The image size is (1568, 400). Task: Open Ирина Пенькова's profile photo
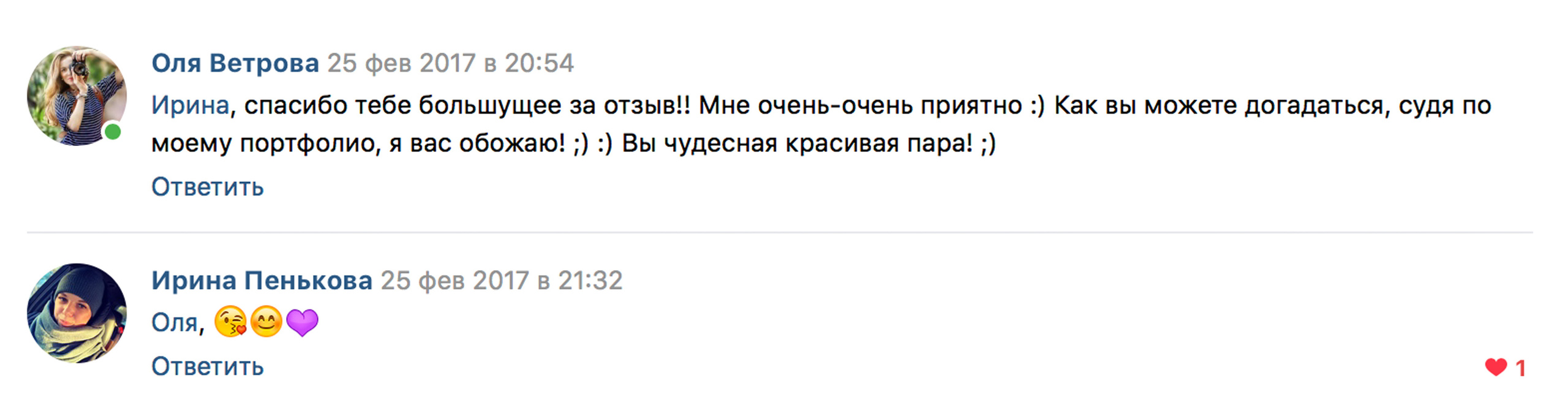click(x=77, y=313)
